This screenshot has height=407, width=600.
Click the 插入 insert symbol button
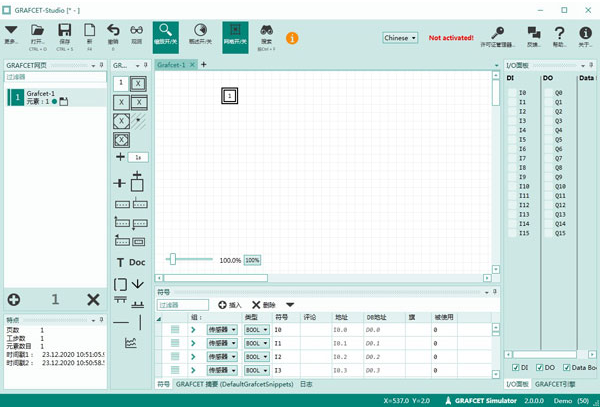coord(229,304)
